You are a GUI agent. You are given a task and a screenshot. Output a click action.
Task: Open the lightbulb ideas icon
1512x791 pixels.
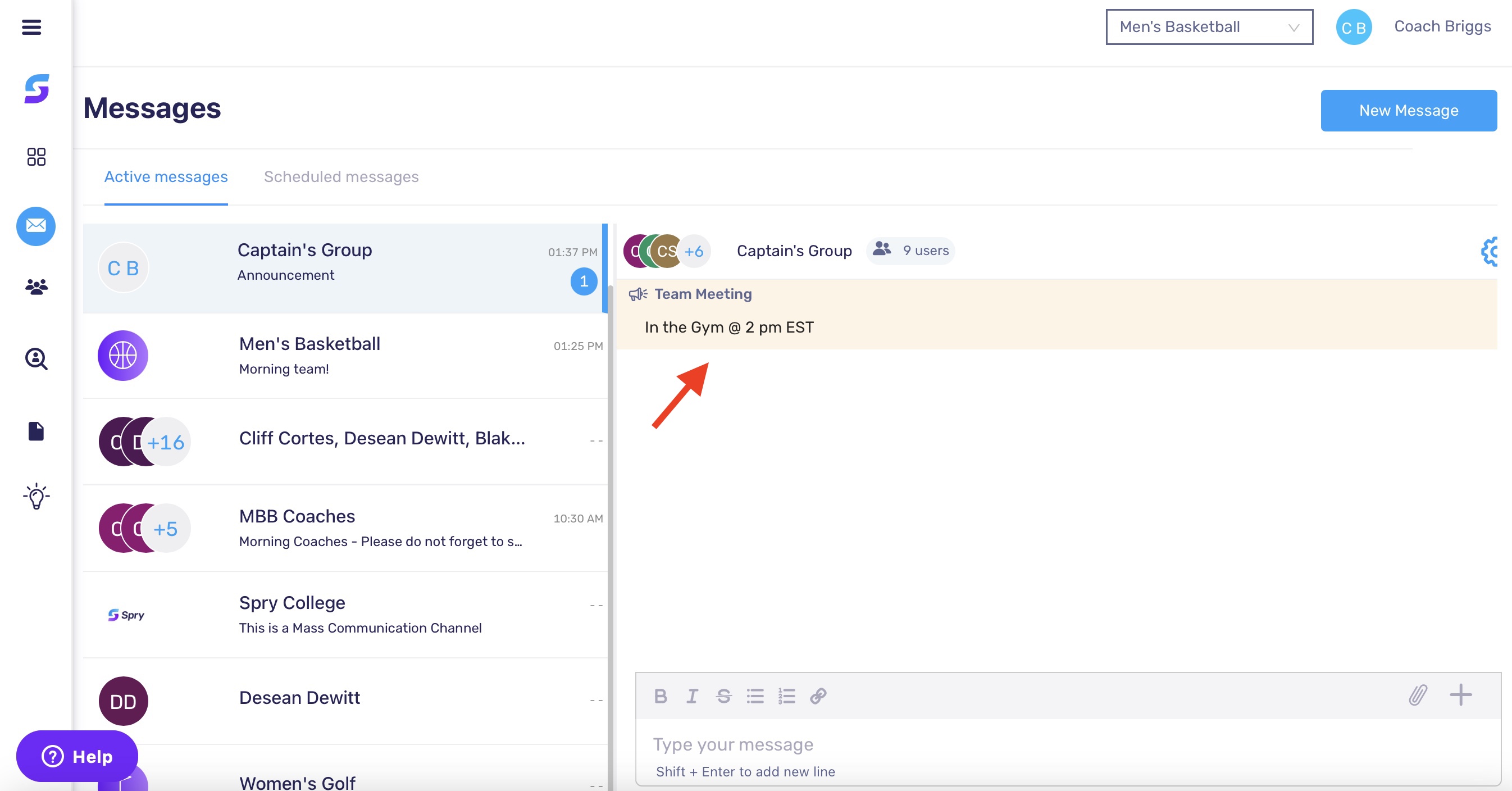coord(37,497)
